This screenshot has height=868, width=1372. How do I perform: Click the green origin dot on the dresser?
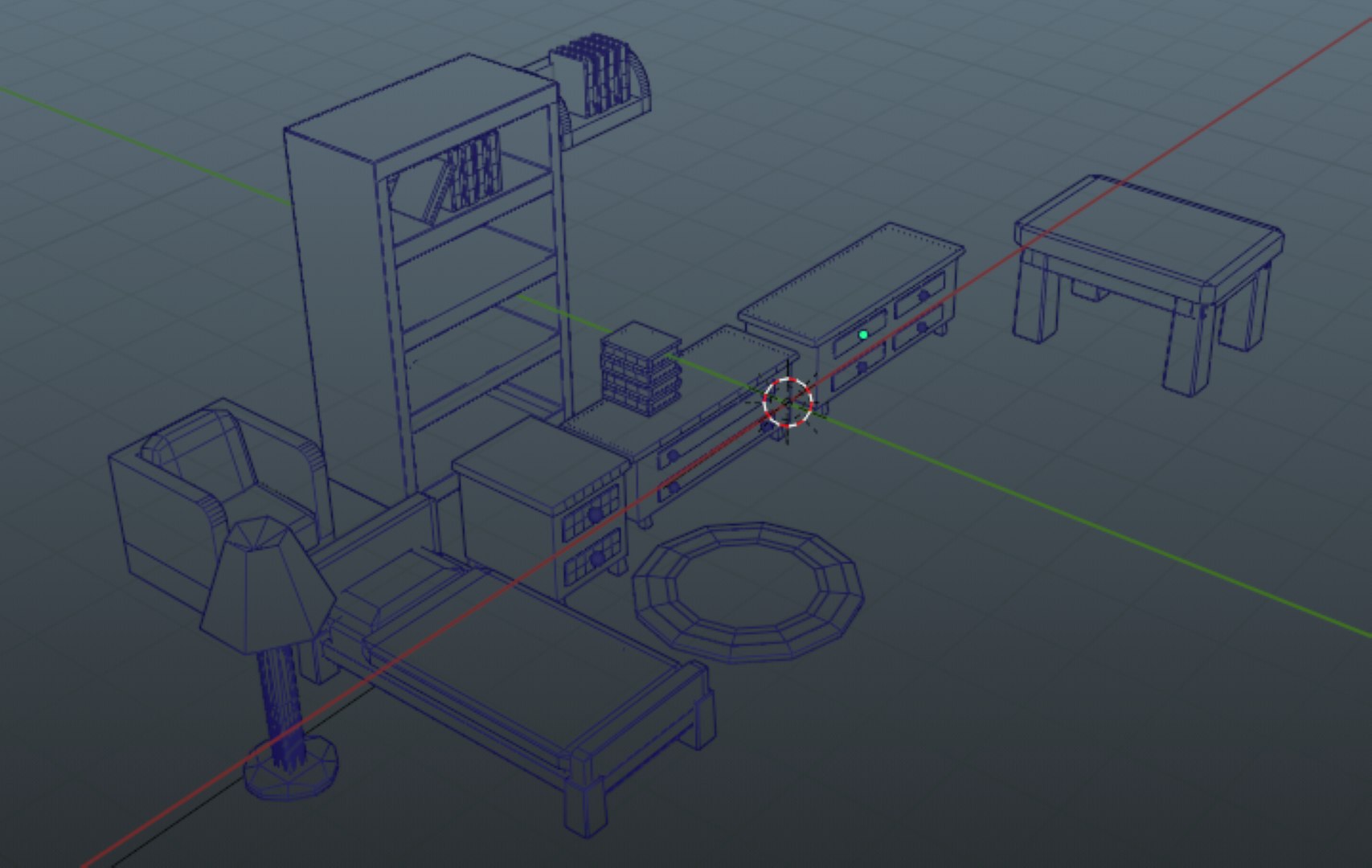point(863,334)
